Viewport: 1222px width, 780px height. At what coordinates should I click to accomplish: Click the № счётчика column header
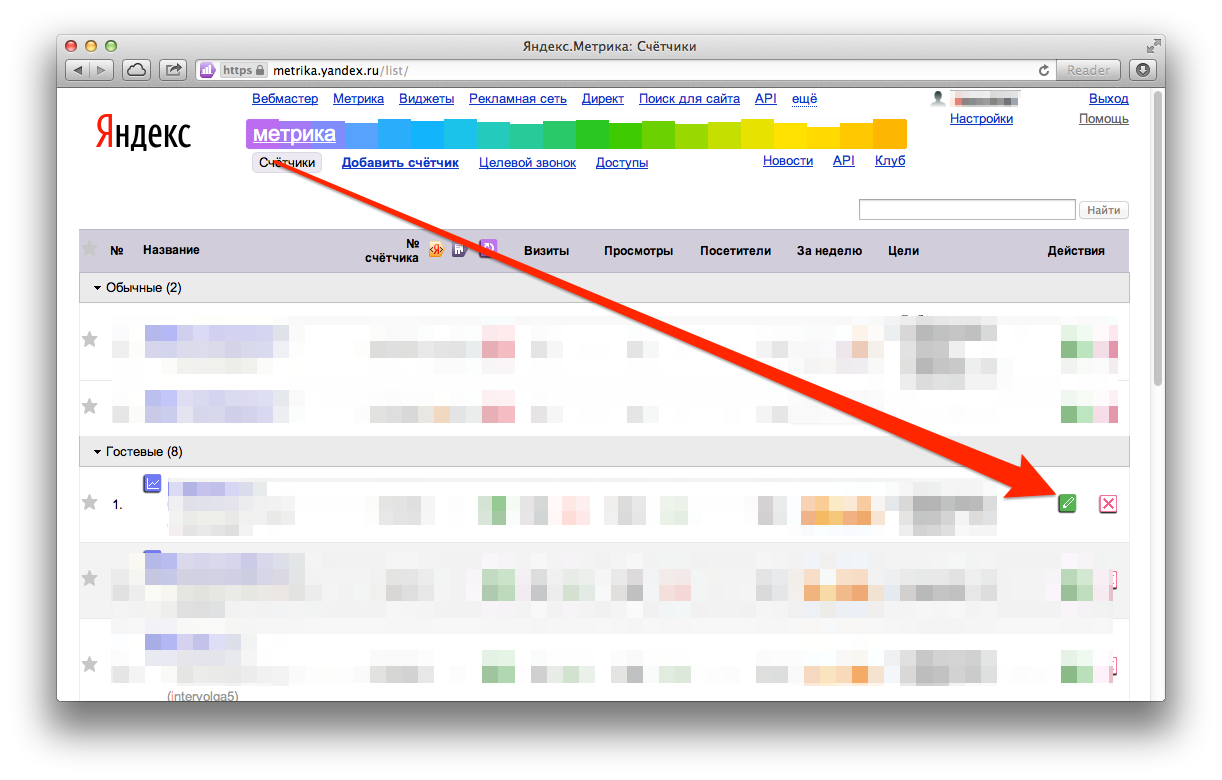point(392,250)
